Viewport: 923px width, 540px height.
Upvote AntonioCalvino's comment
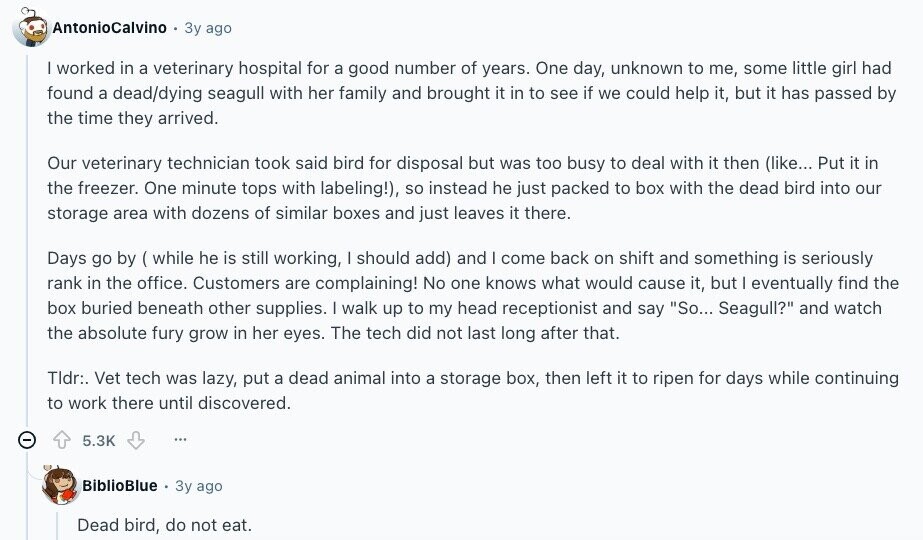tap(62, 440)
